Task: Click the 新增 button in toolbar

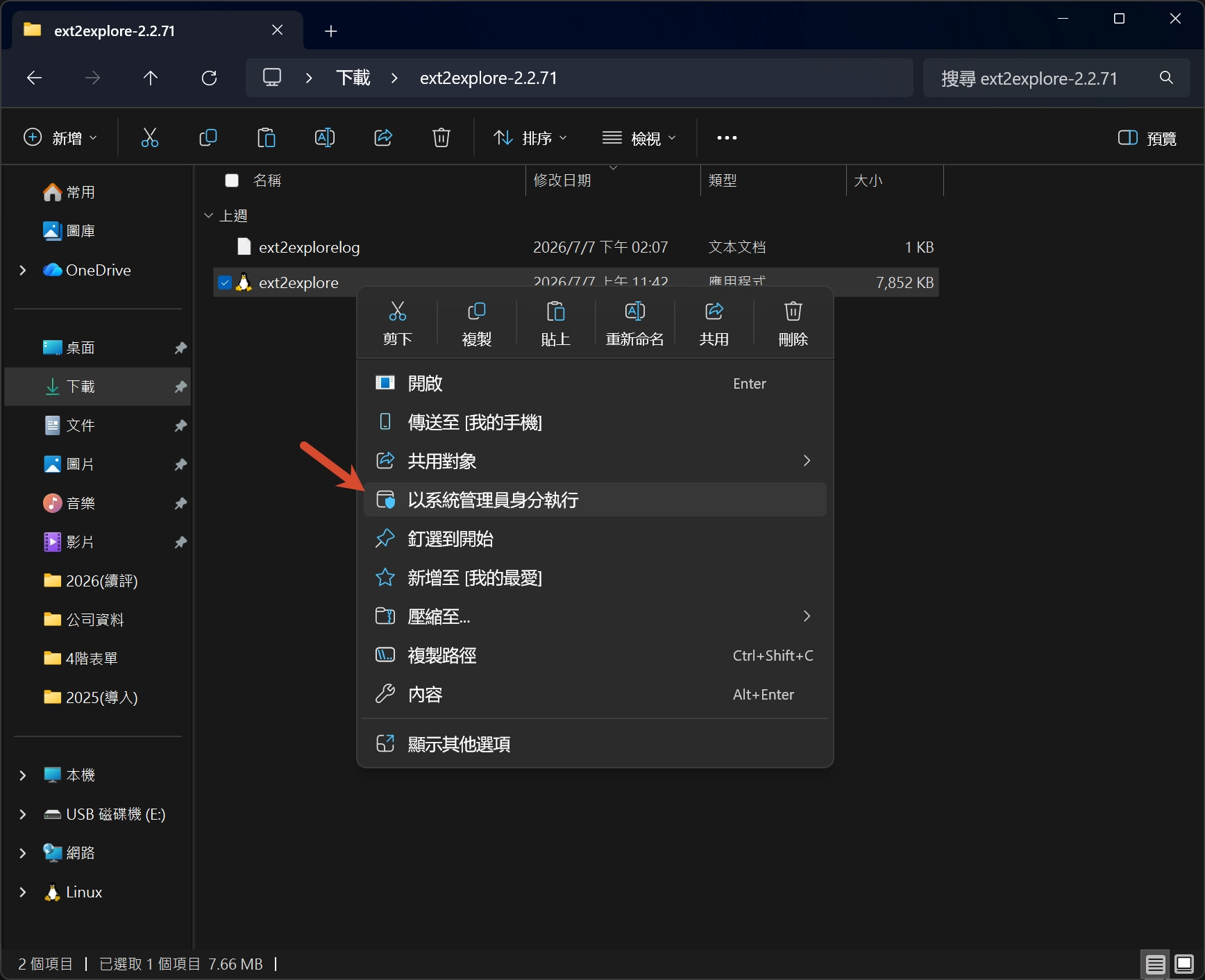Action: click(x=60, y=138)
